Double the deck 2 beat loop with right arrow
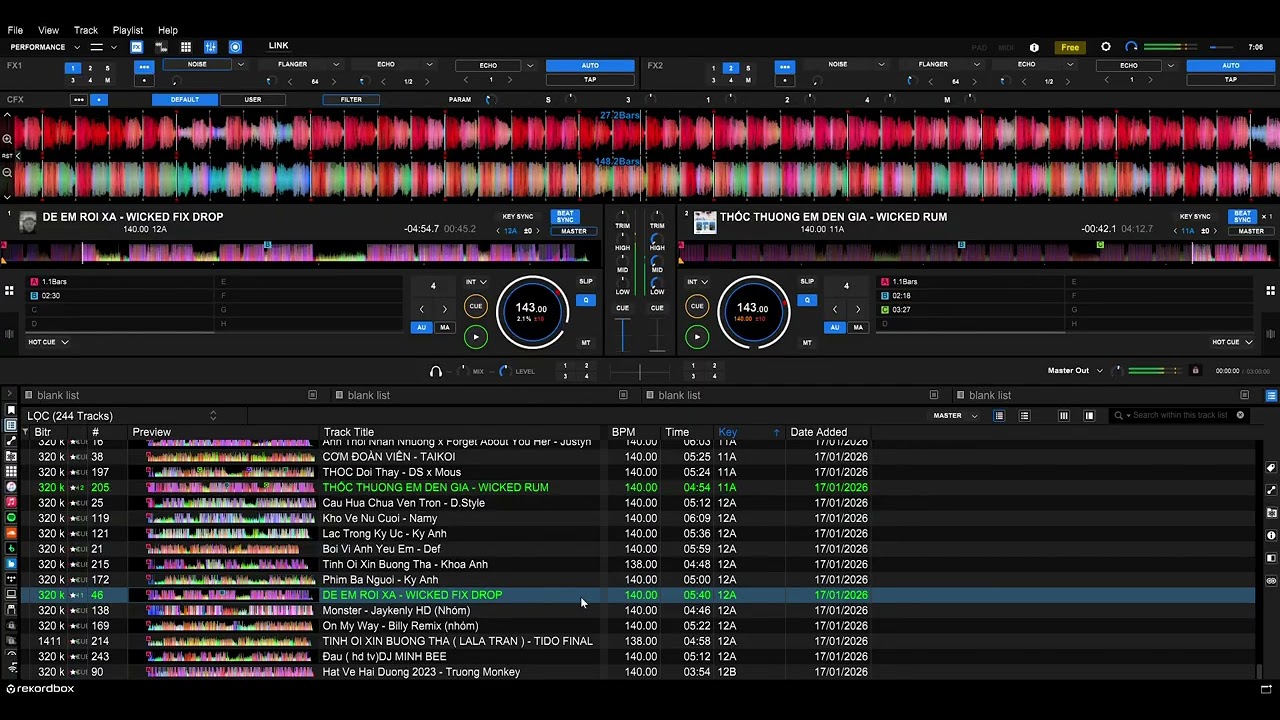This screenshot has height=720, width=1280. pyautogui.click(x=857, y=309)
